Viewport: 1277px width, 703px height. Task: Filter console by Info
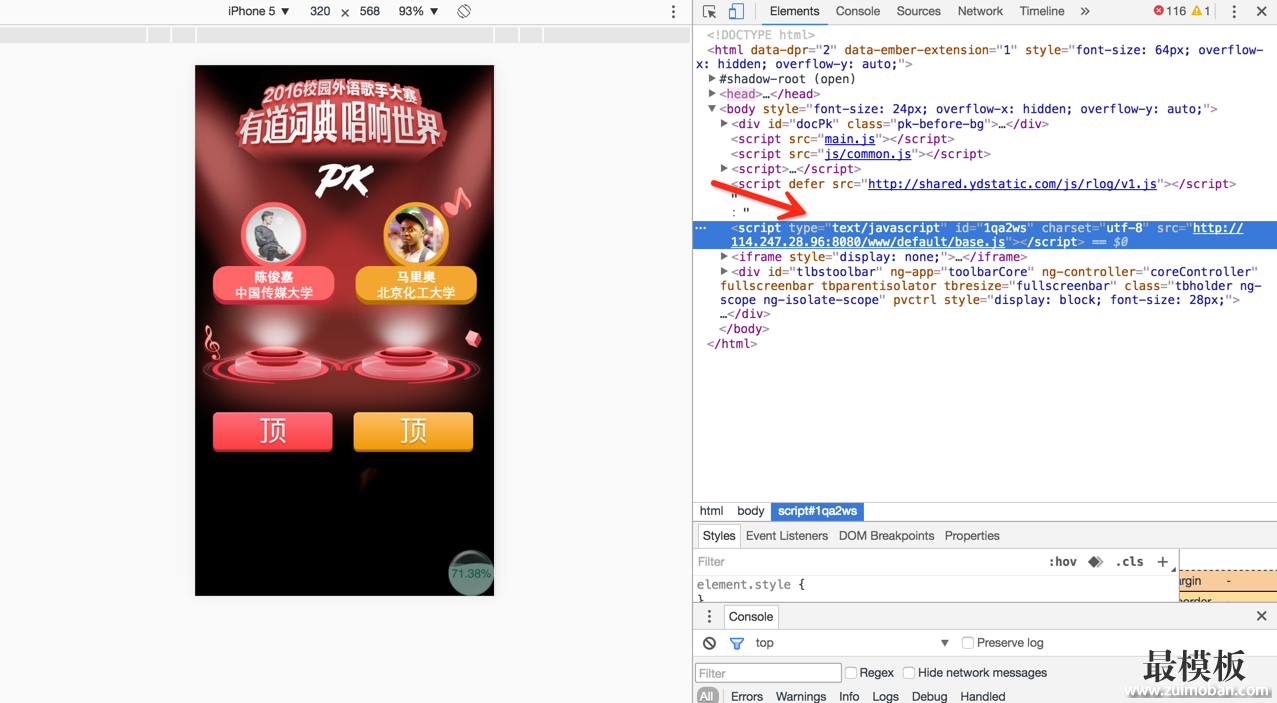[849, 696]
